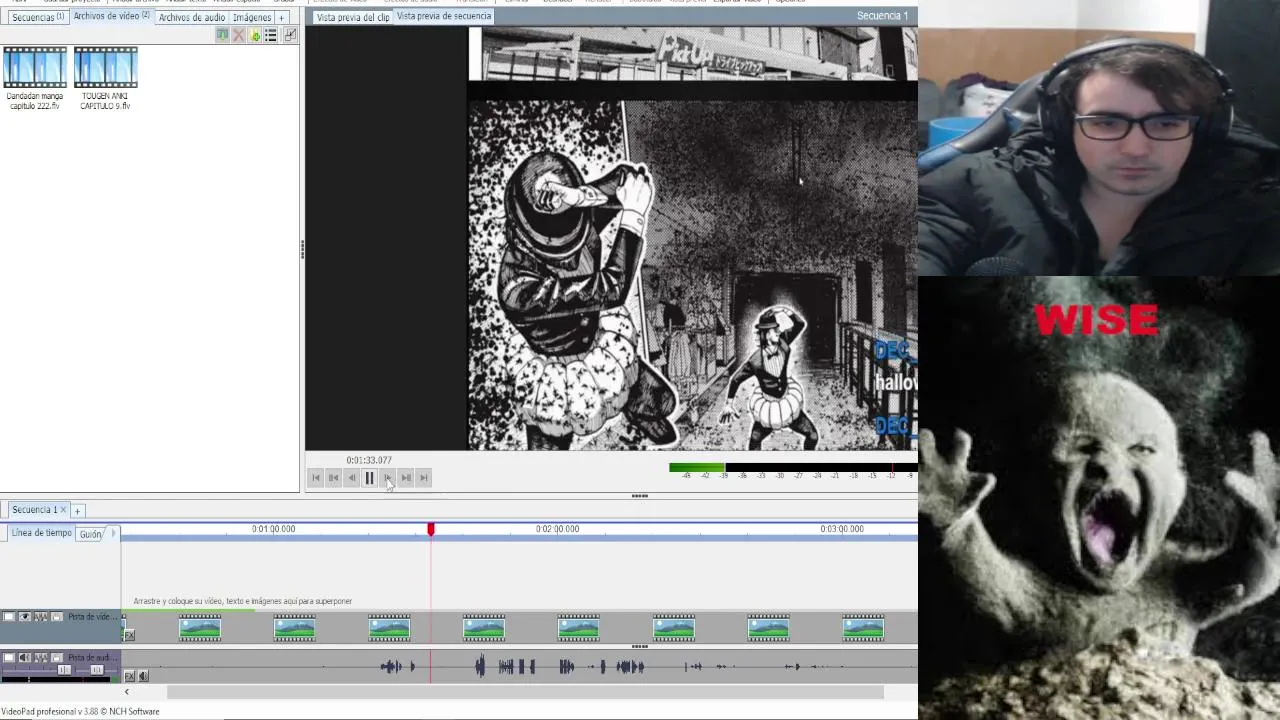
Task: Click the timeline scroll left arrow
Action: click(126, 692)
